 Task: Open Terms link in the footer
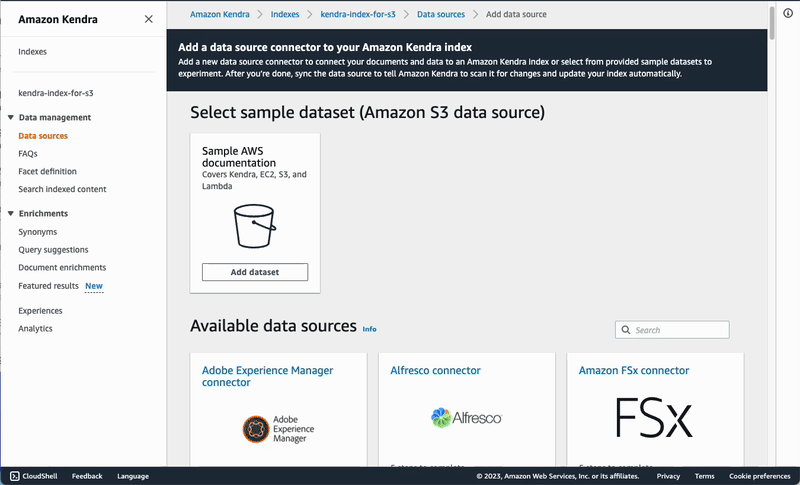click(x=704, y=476)
